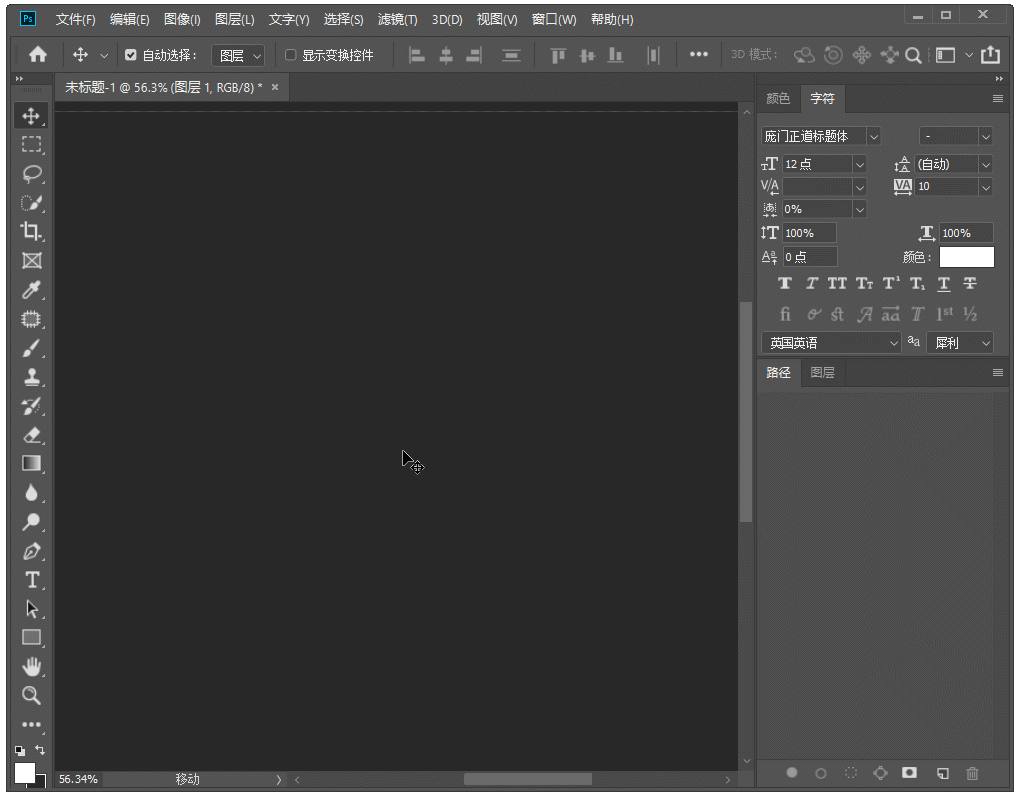Align left edges icon in options bar

416,55
